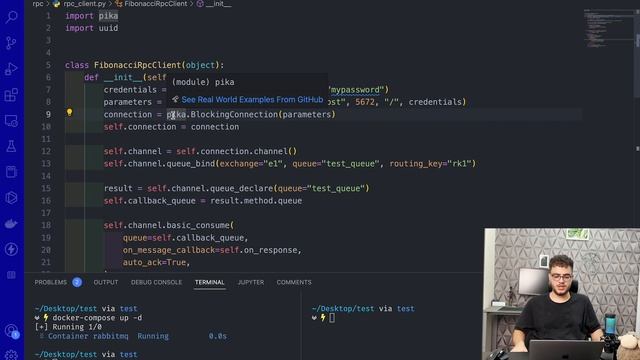Click the Problems count badge

coord(77,282)
